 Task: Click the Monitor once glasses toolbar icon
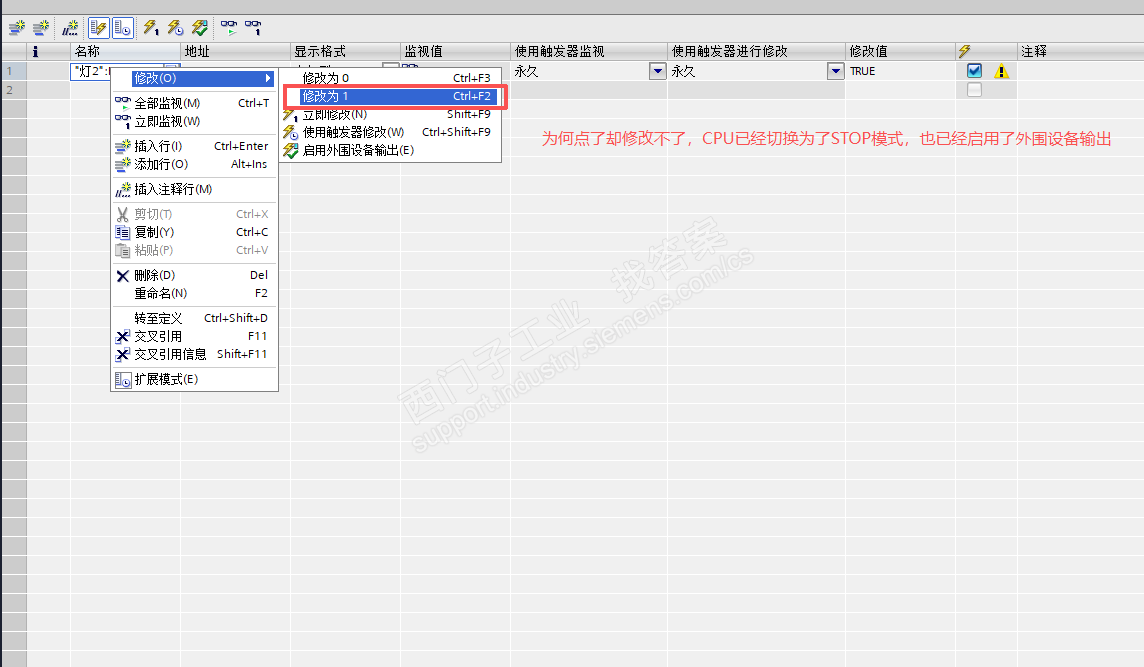pyautogui.click(x=253, y=28)
